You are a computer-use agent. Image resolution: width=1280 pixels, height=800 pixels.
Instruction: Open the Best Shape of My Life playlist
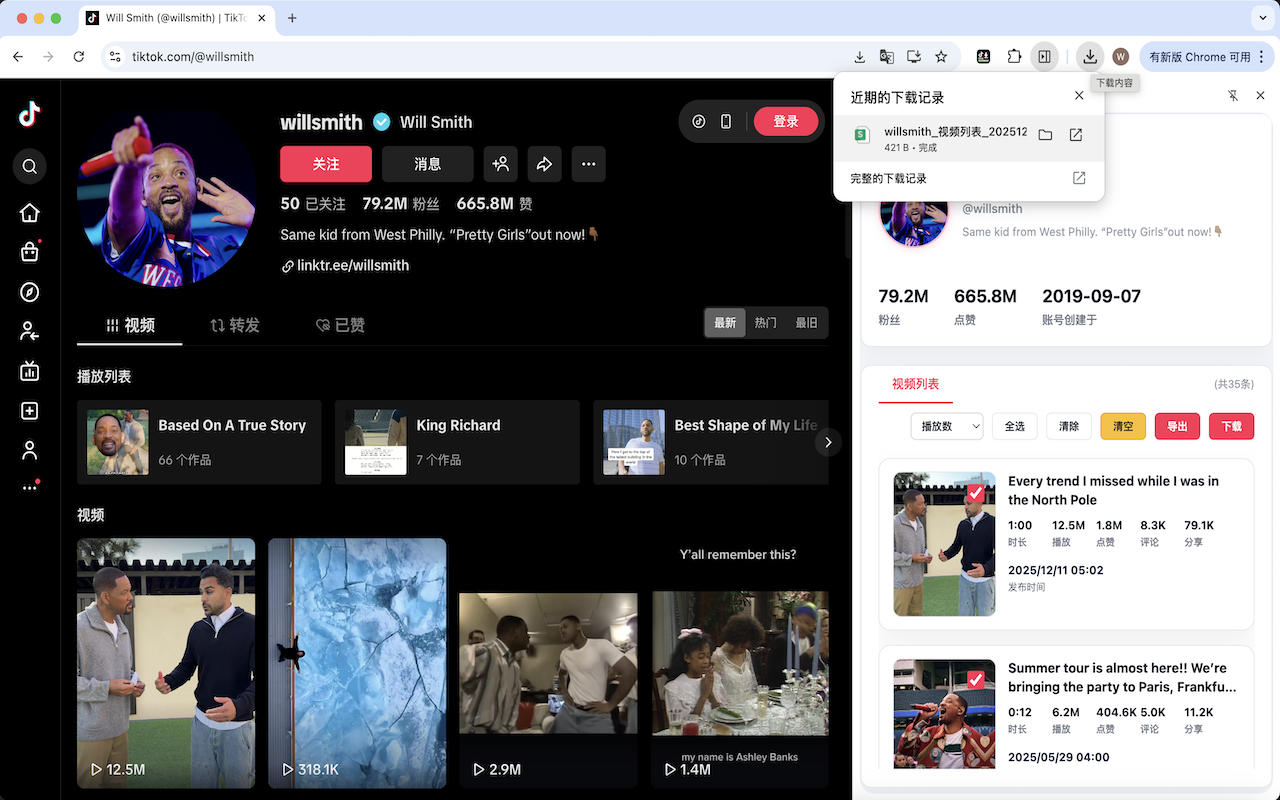point(711,442)
